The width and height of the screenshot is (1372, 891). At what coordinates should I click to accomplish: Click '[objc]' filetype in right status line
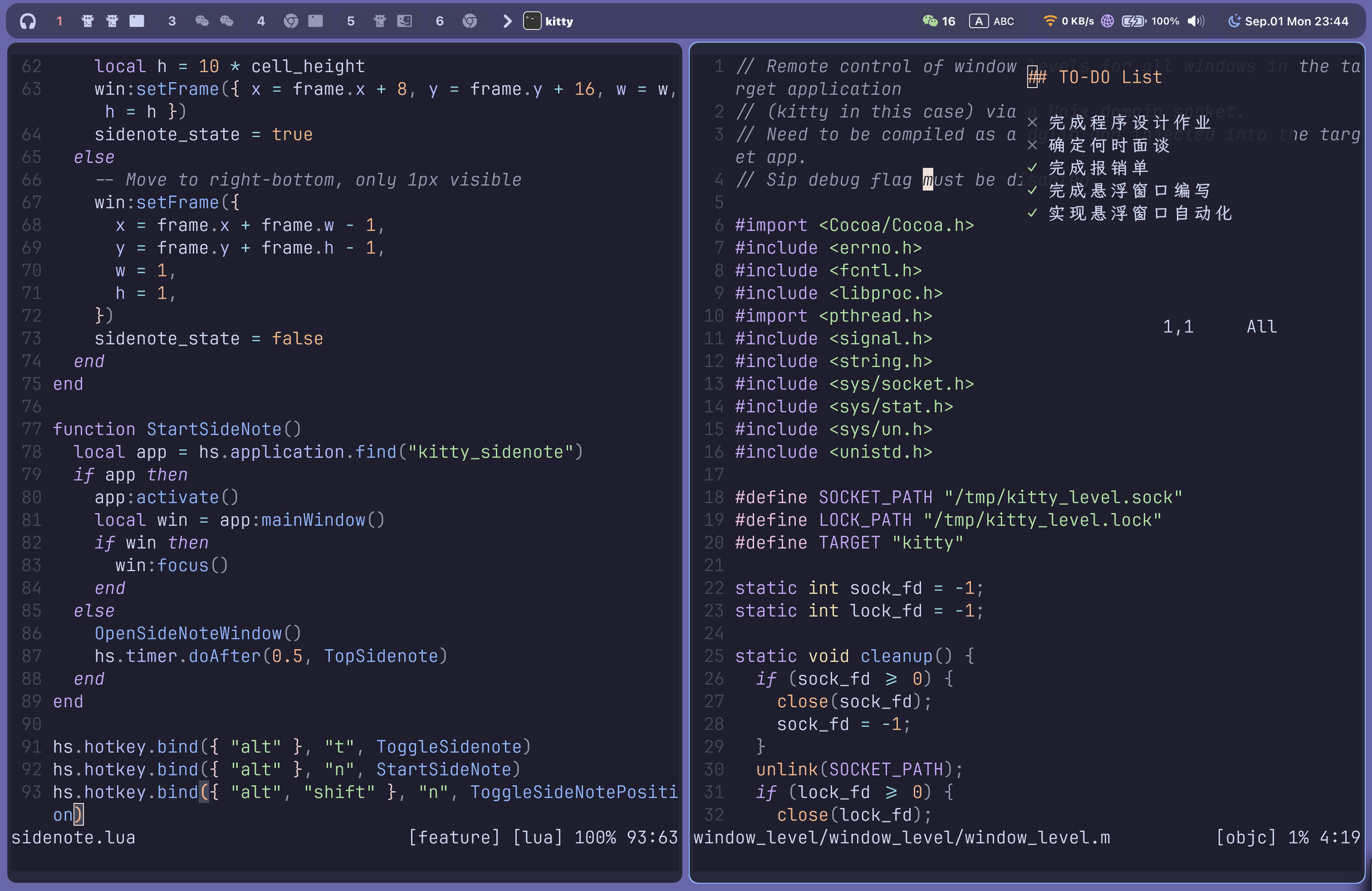1246,837
